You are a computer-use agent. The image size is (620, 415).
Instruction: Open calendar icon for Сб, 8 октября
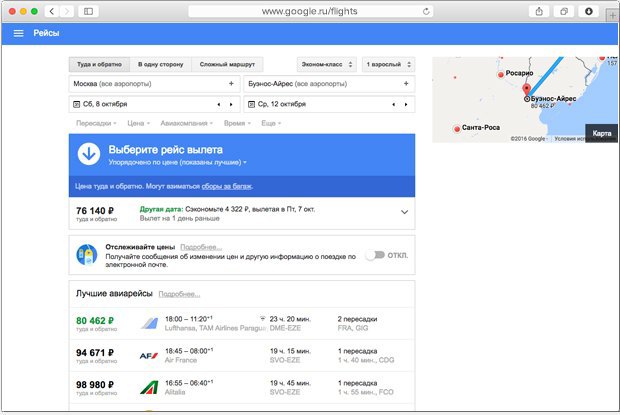(x=77, y=104)
